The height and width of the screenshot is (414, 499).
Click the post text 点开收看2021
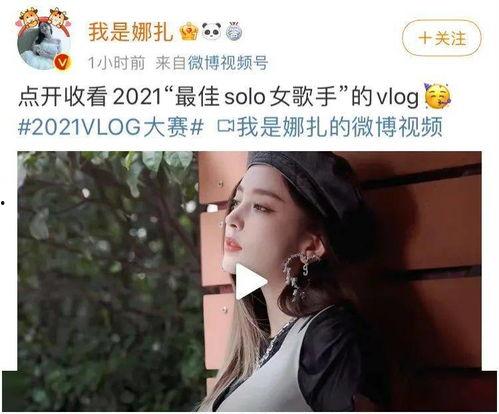point(90,97)
